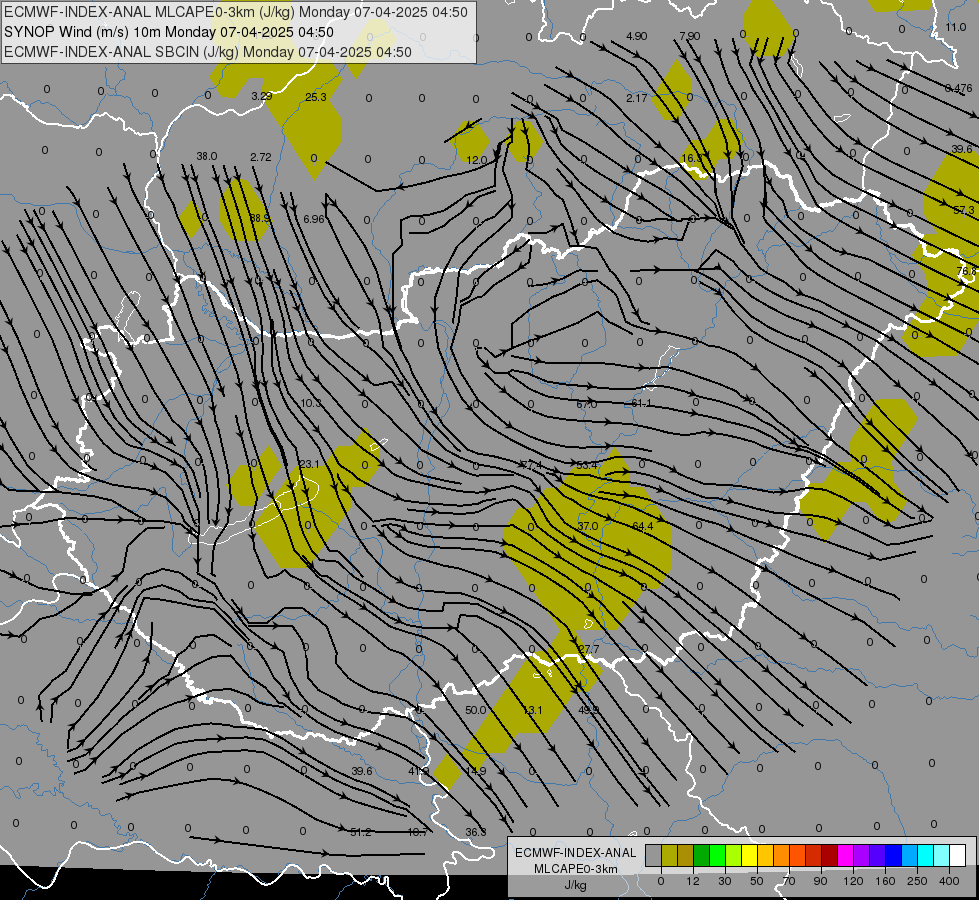Viewport: 979px width, 900px height.
Task: Select the 38.0 map value
Action: (x=207, y=156)
